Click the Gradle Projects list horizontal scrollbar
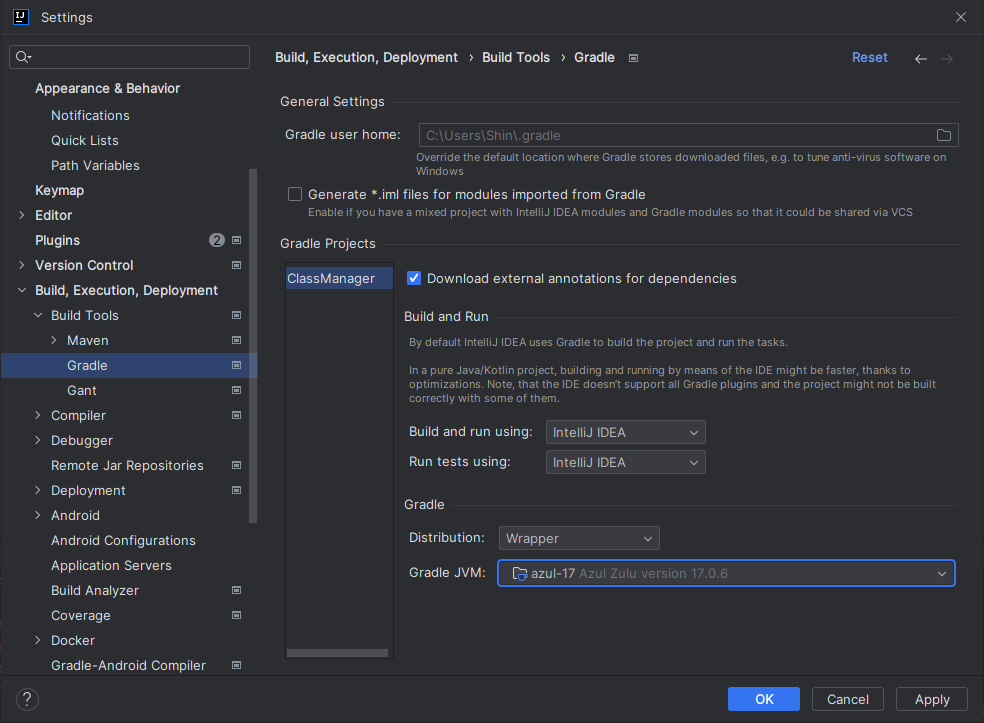 pos(337,653)
